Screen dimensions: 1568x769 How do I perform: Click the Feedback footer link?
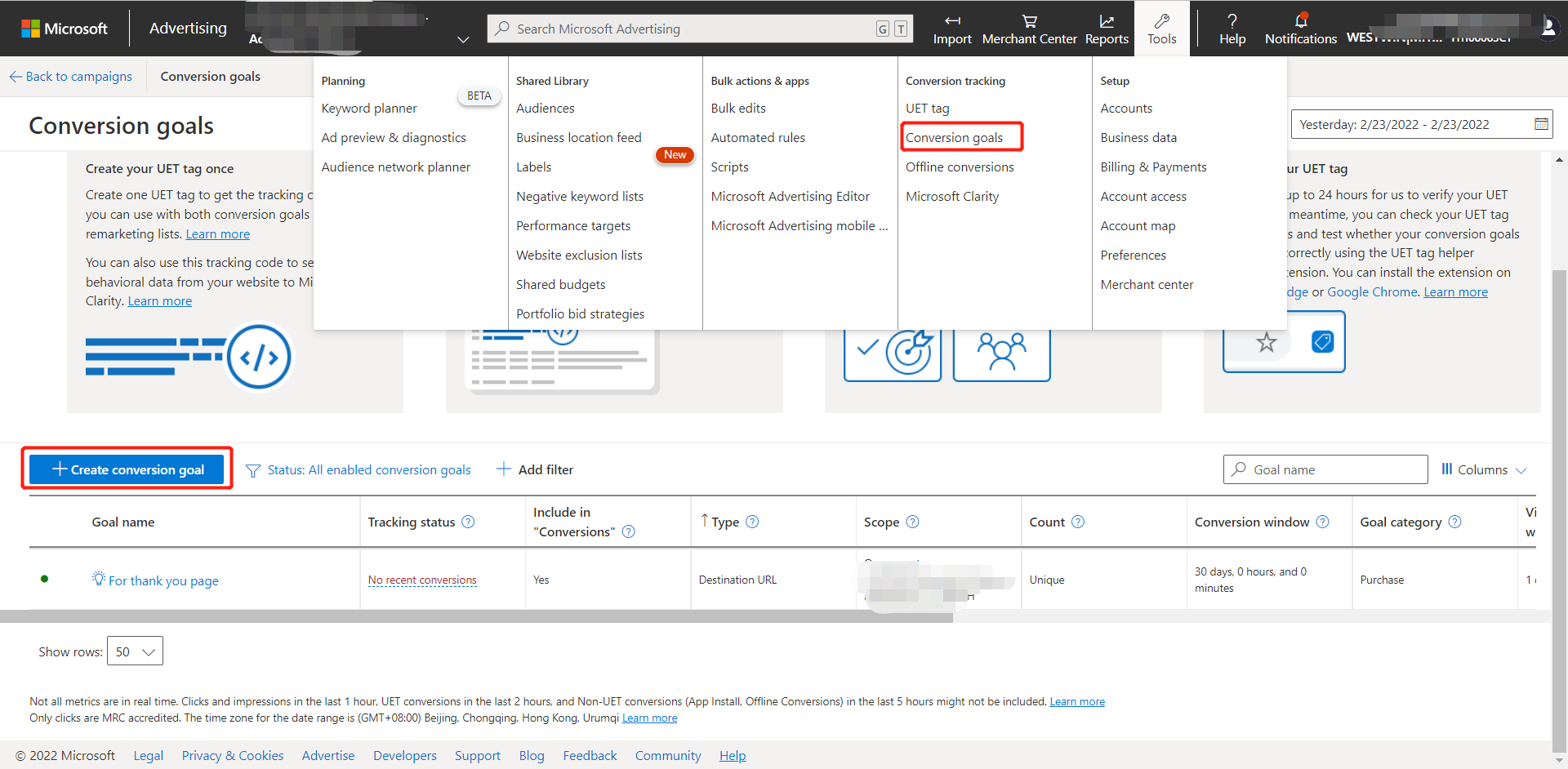click(590, 755)
